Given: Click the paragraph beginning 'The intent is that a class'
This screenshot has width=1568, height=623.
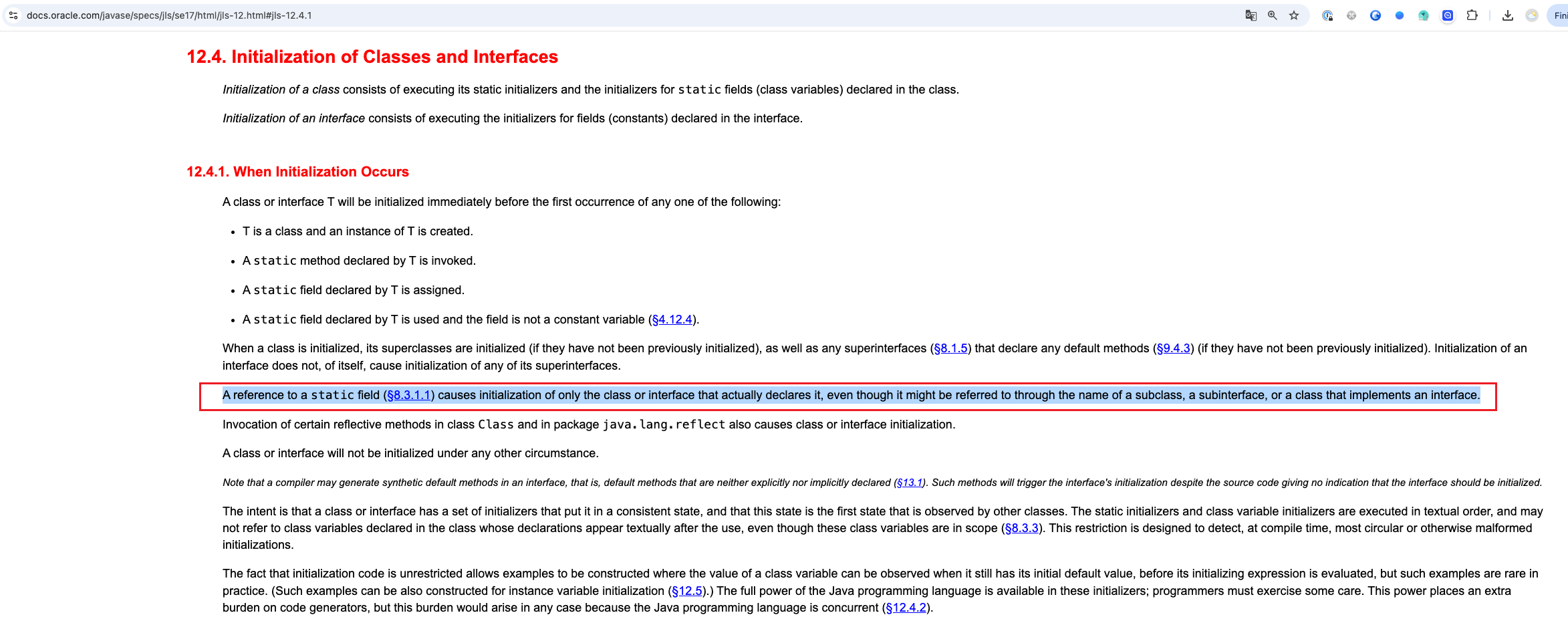Looking at the screenshot, I should tap(882, 528).
